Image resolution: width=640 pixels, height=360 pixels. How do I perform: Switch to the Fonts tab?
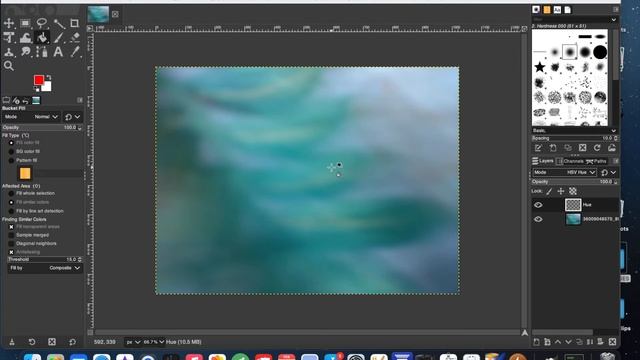click(x=557, y=10)
